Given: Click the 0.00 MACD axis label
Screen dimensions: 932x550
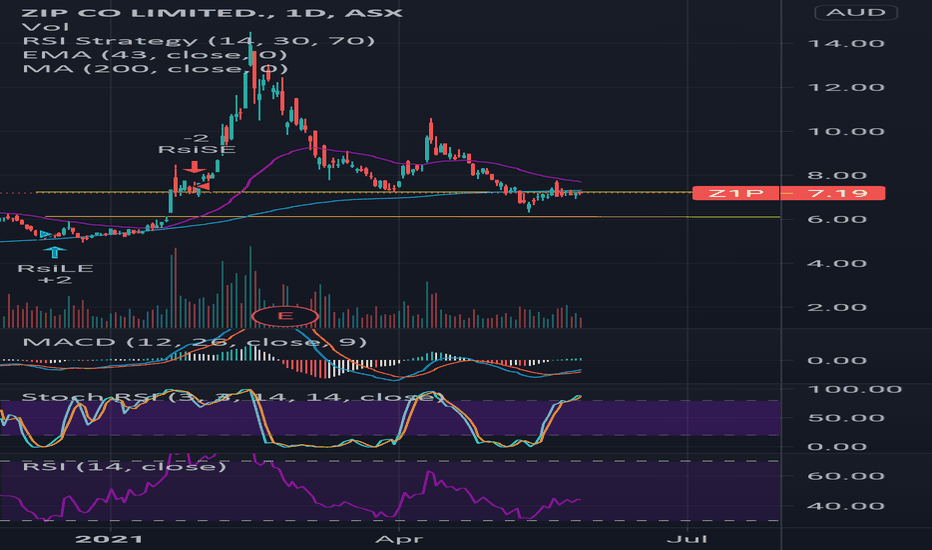Looking at the screenshot, I should pyautogui.click(x=836, y=360).
